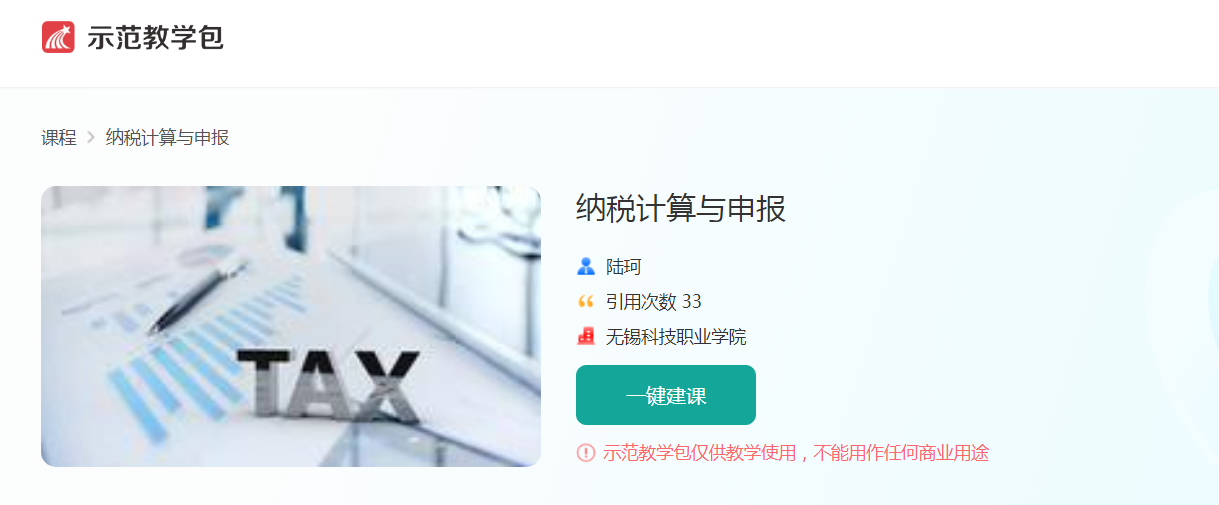Click the pink exclamation warning icon
The image size is (1219, 505).
point(586,453)
